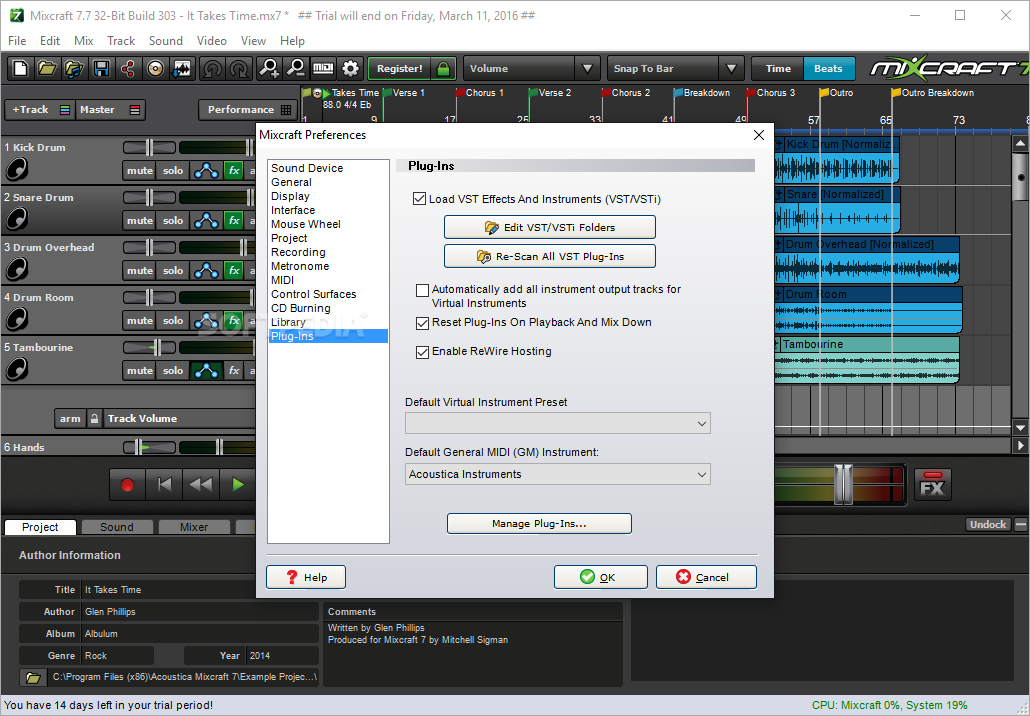
Task: Click the green lock icon beside Register
Action: (x=443, y=68)
